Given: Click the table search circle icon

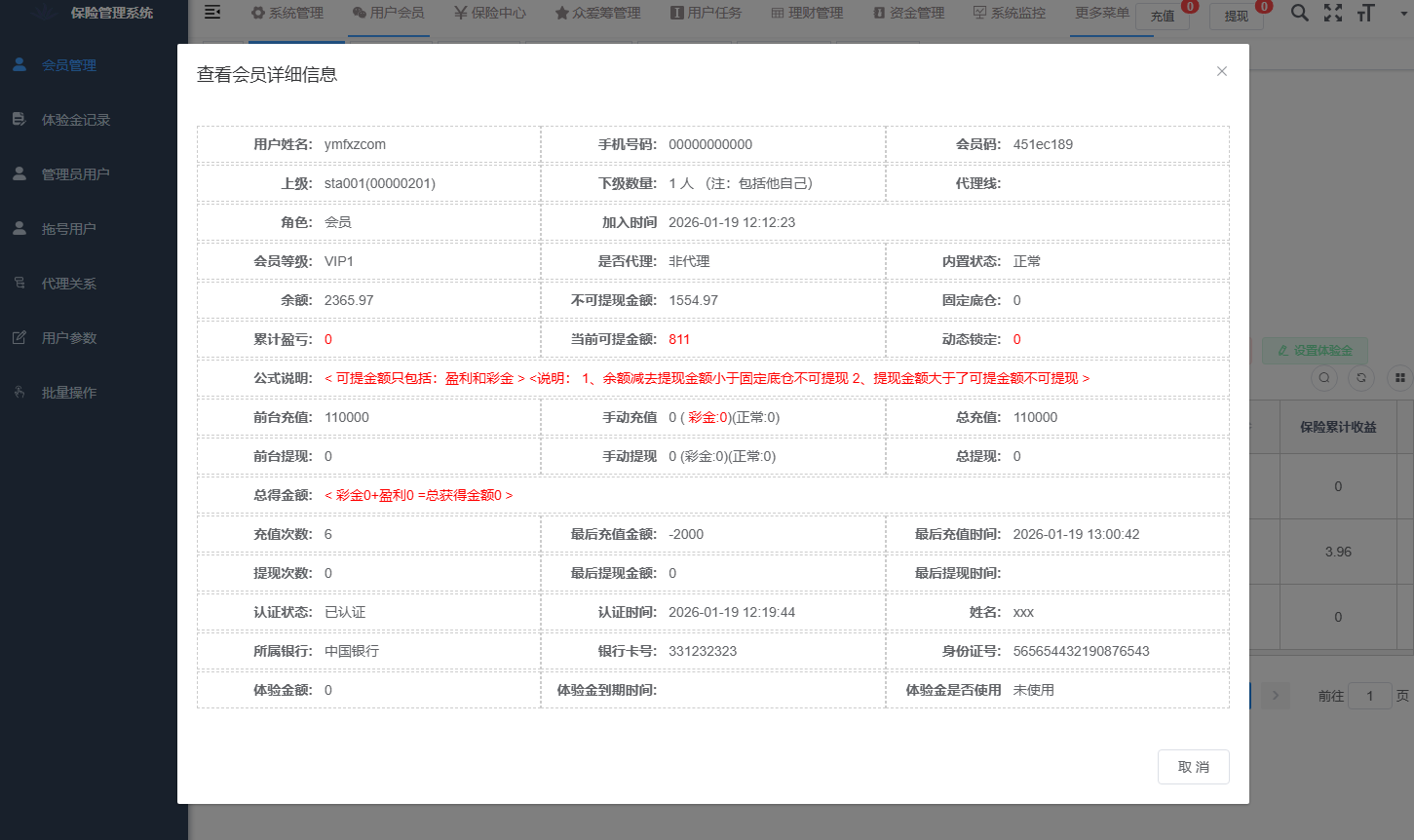Looking at the screenshot, I should click(x=1323, y=378).
